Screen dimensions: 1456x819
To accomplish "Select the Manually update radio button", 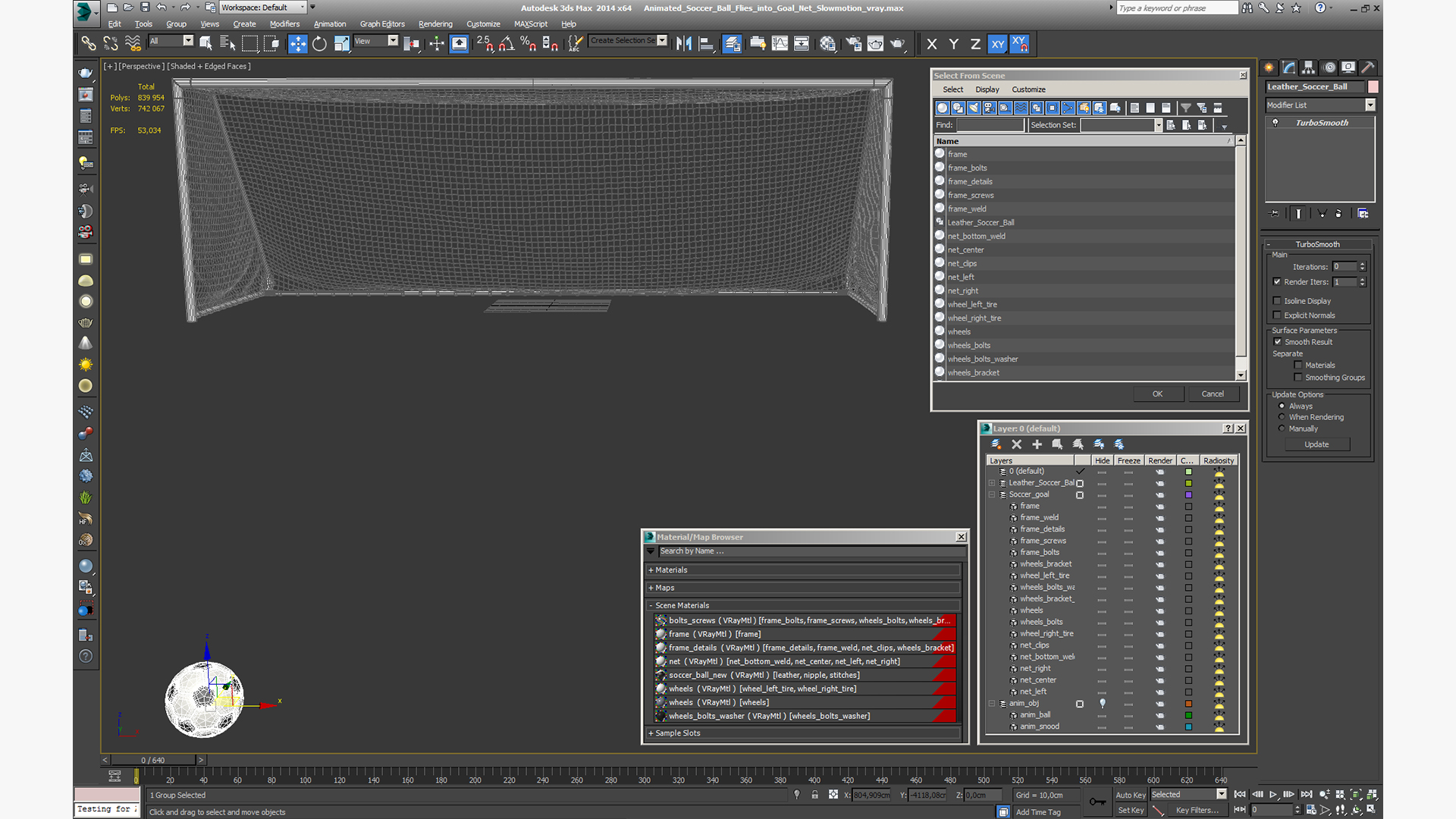I will tap(1282, 428).
